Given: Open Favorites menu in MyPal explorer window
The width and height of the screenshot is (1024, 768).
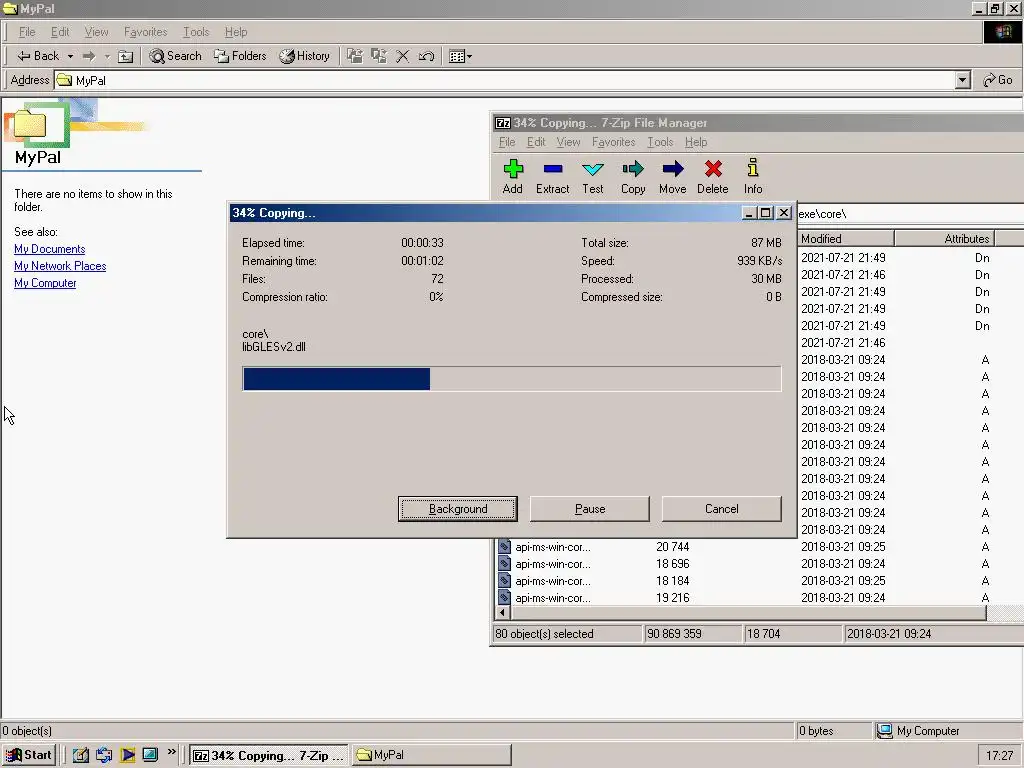Looking at the screenshot, I should coord(146,32).
